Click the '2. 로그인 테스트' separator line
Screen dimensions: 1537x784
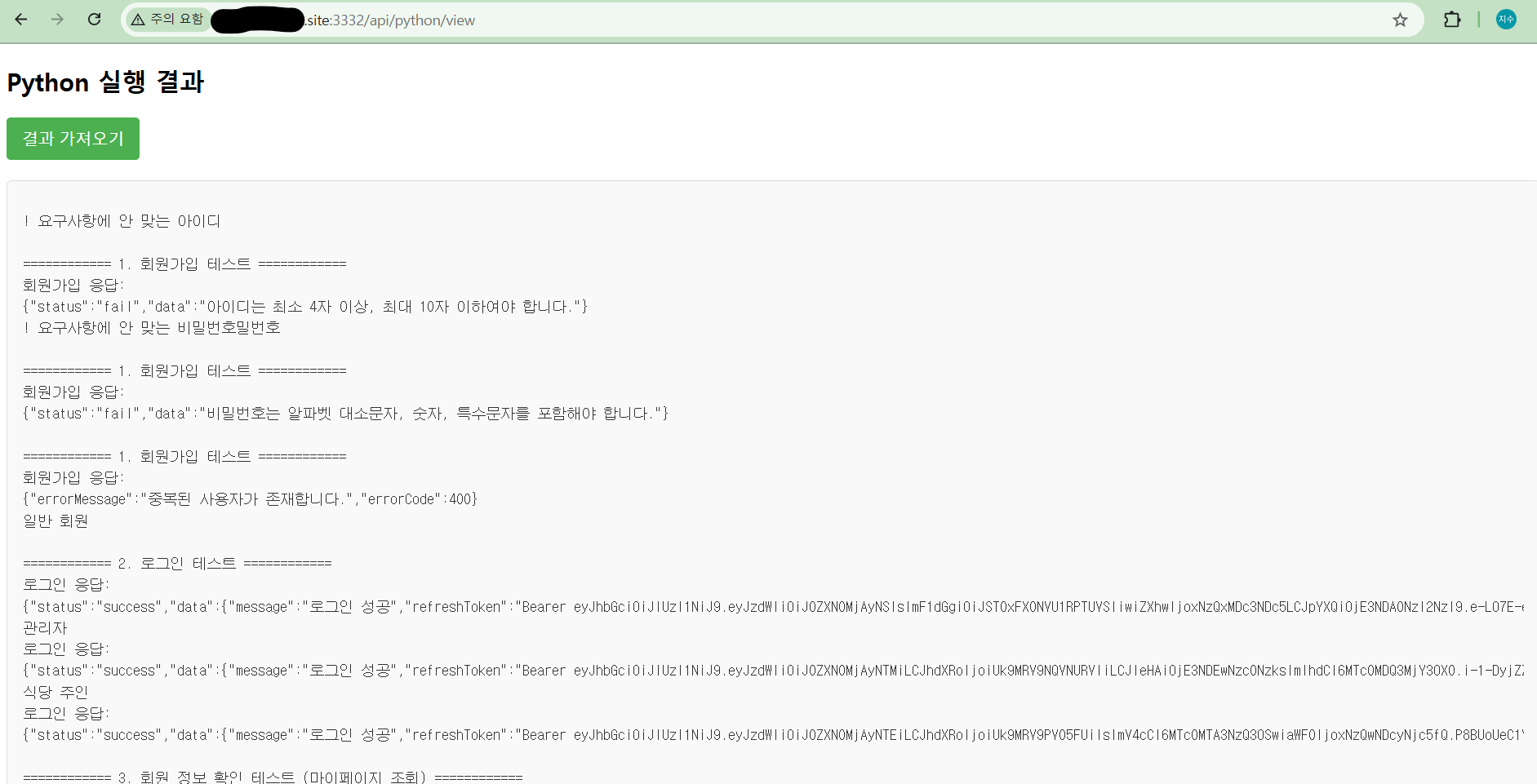click(177, 564)
